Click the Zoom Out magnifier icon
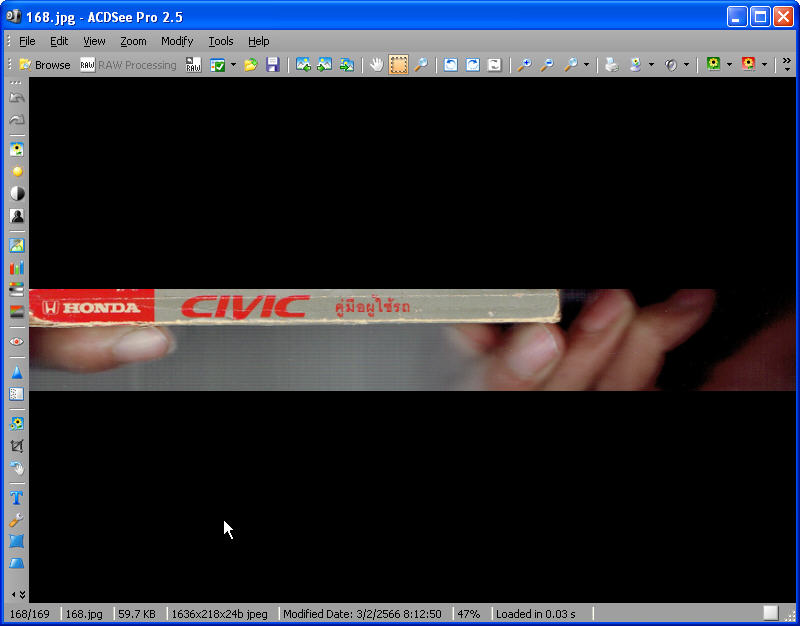 point(547,65)
